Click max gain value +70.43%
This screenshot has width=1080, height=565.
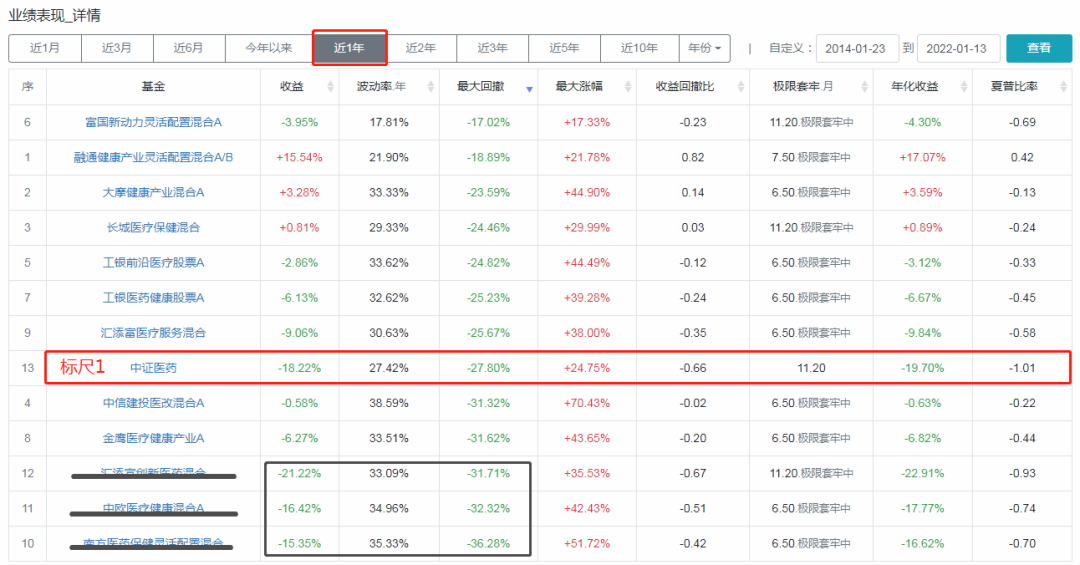(587, 403)
